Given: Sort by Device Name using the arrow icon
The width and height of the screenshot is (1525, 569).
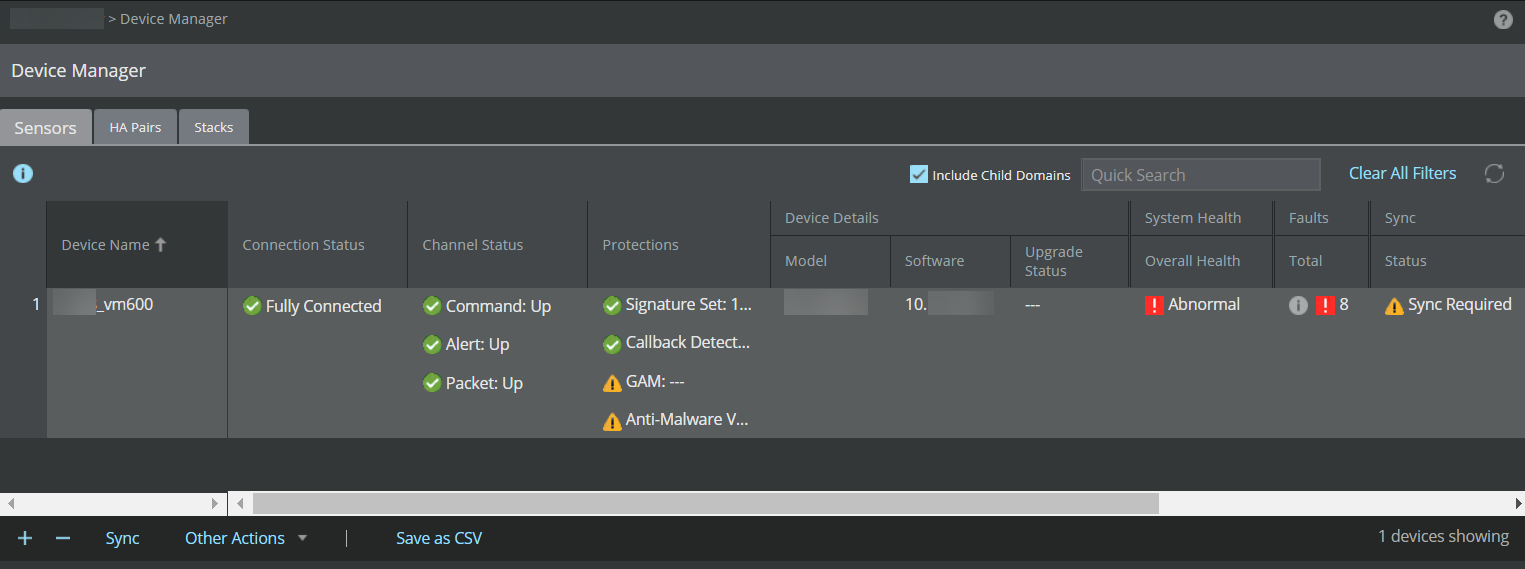Looking at the screenshot, I should [160, 245].
